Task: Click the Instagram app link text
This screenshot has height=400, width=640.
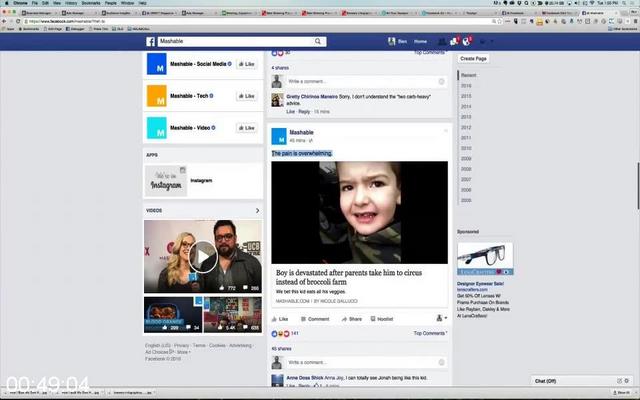Action: (201, 180)
